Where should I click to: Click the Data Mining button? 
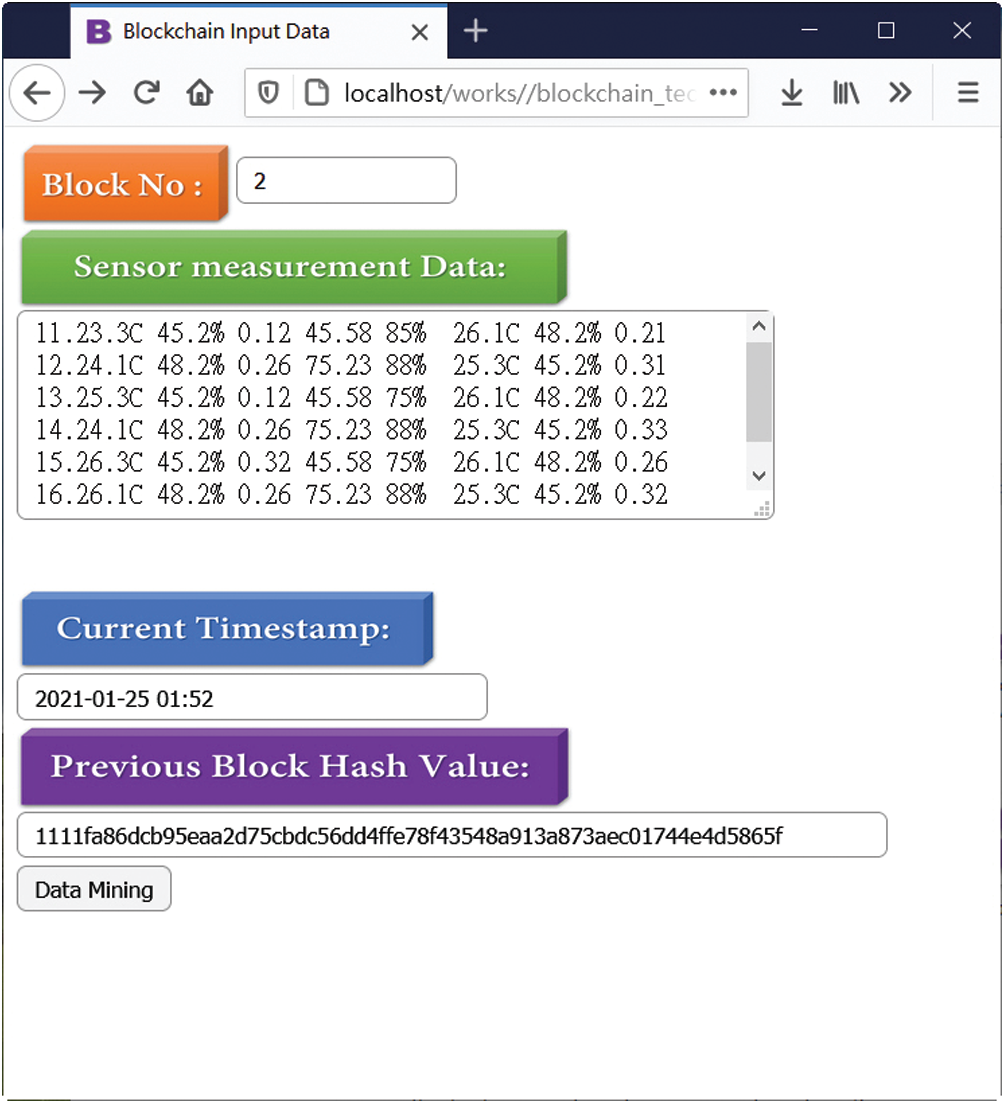[x=94, y=889]
